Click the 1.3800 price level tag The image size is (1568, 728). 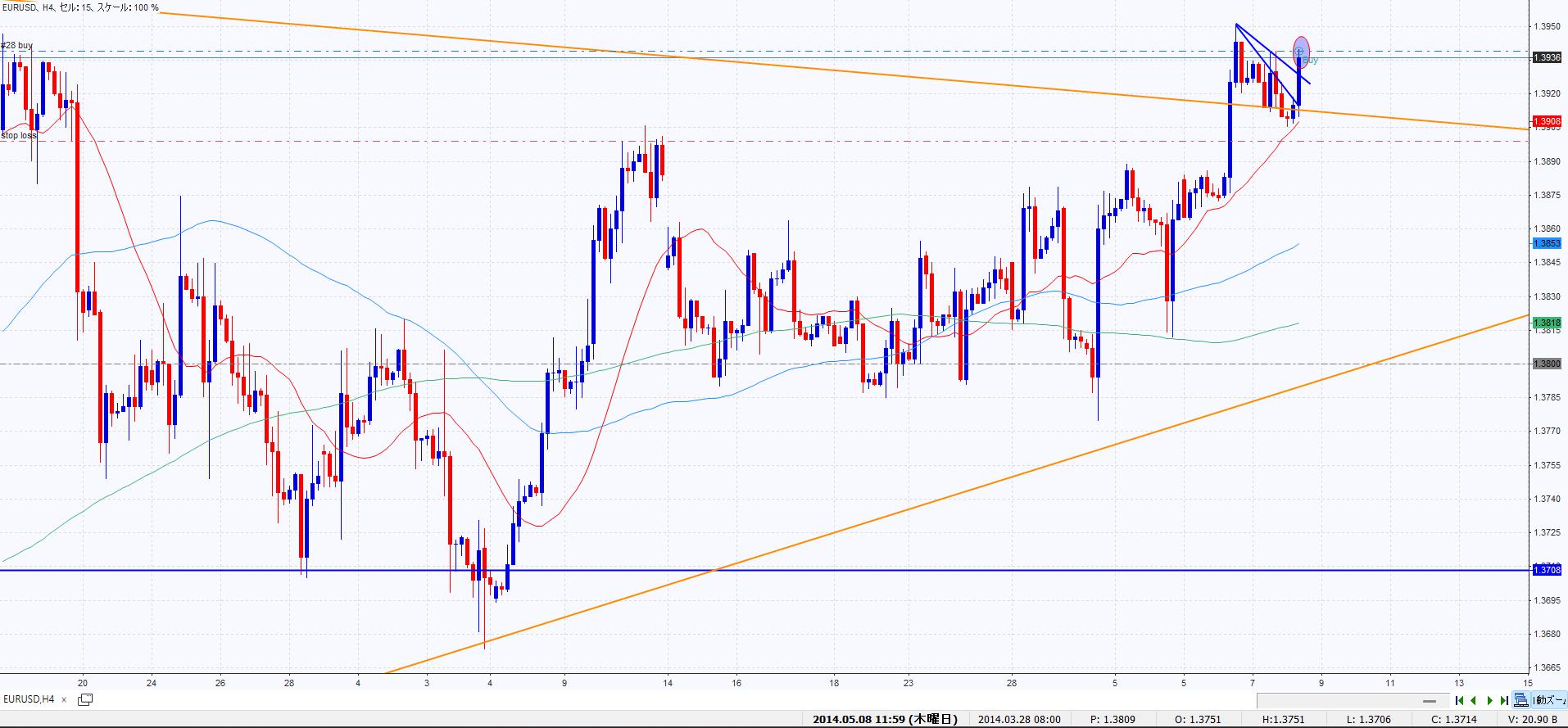pyautogui.click(x=1547, y=364)
